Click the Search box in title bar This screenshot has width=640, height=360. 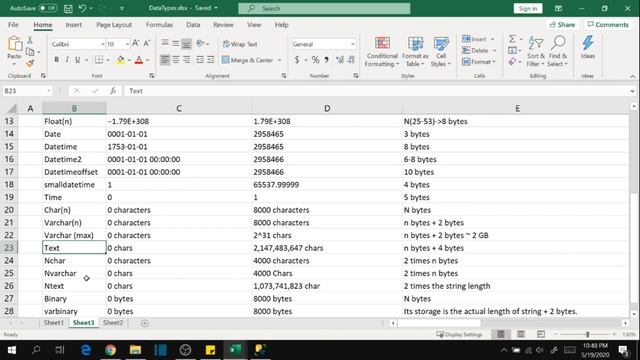pos(324,8)
